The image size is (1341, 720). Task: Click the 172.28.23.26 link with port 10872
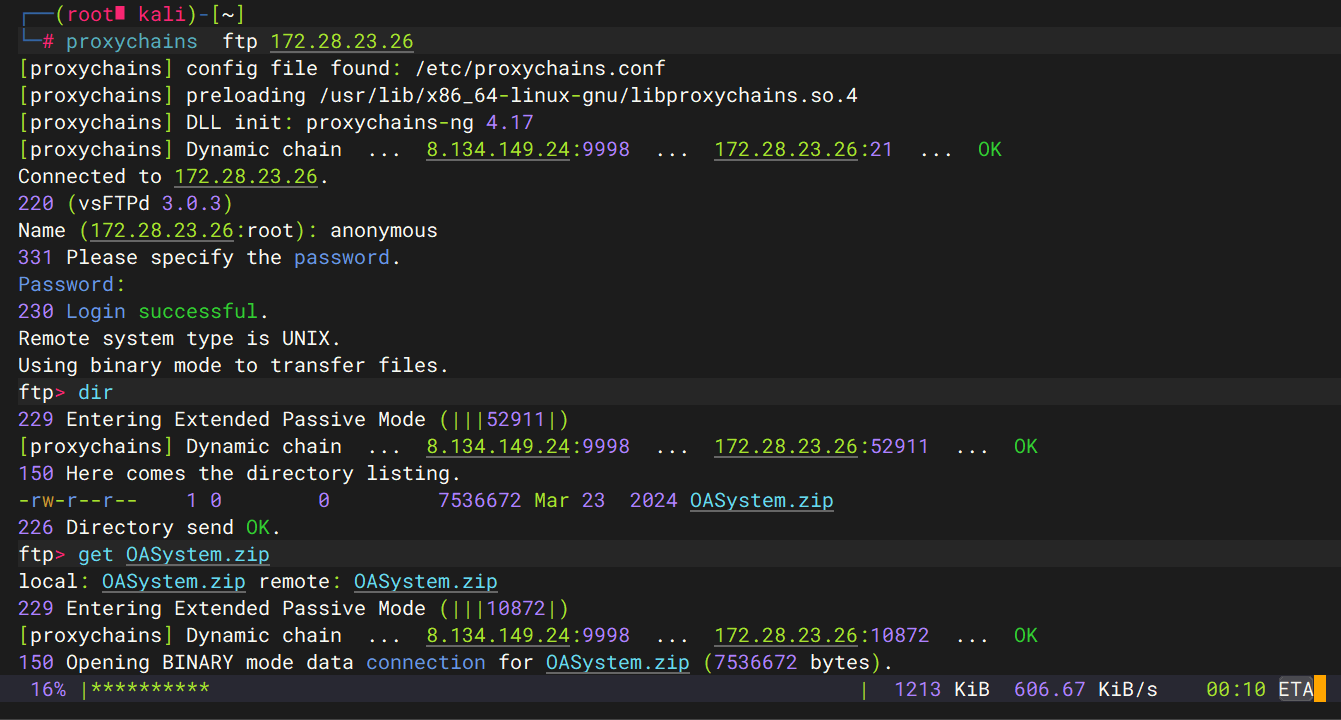pyautogui.click(x=785, y=636)
